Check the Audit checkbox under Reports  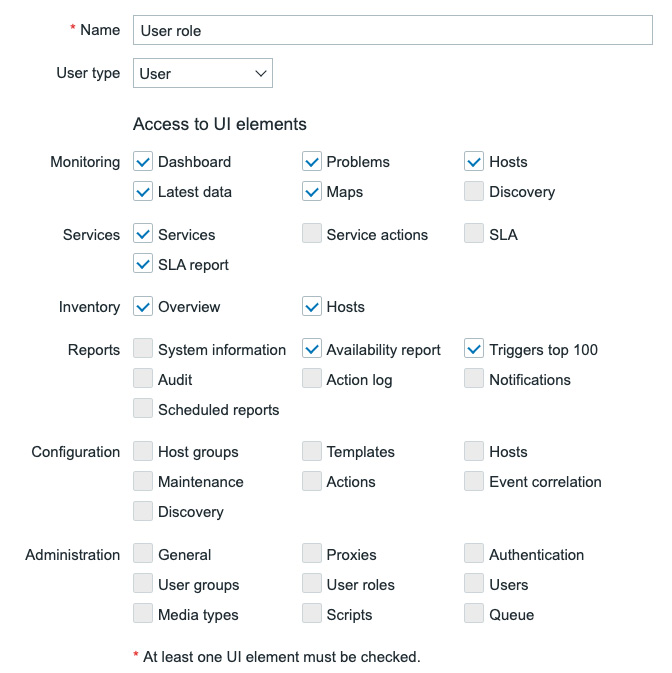pos(143,379)
